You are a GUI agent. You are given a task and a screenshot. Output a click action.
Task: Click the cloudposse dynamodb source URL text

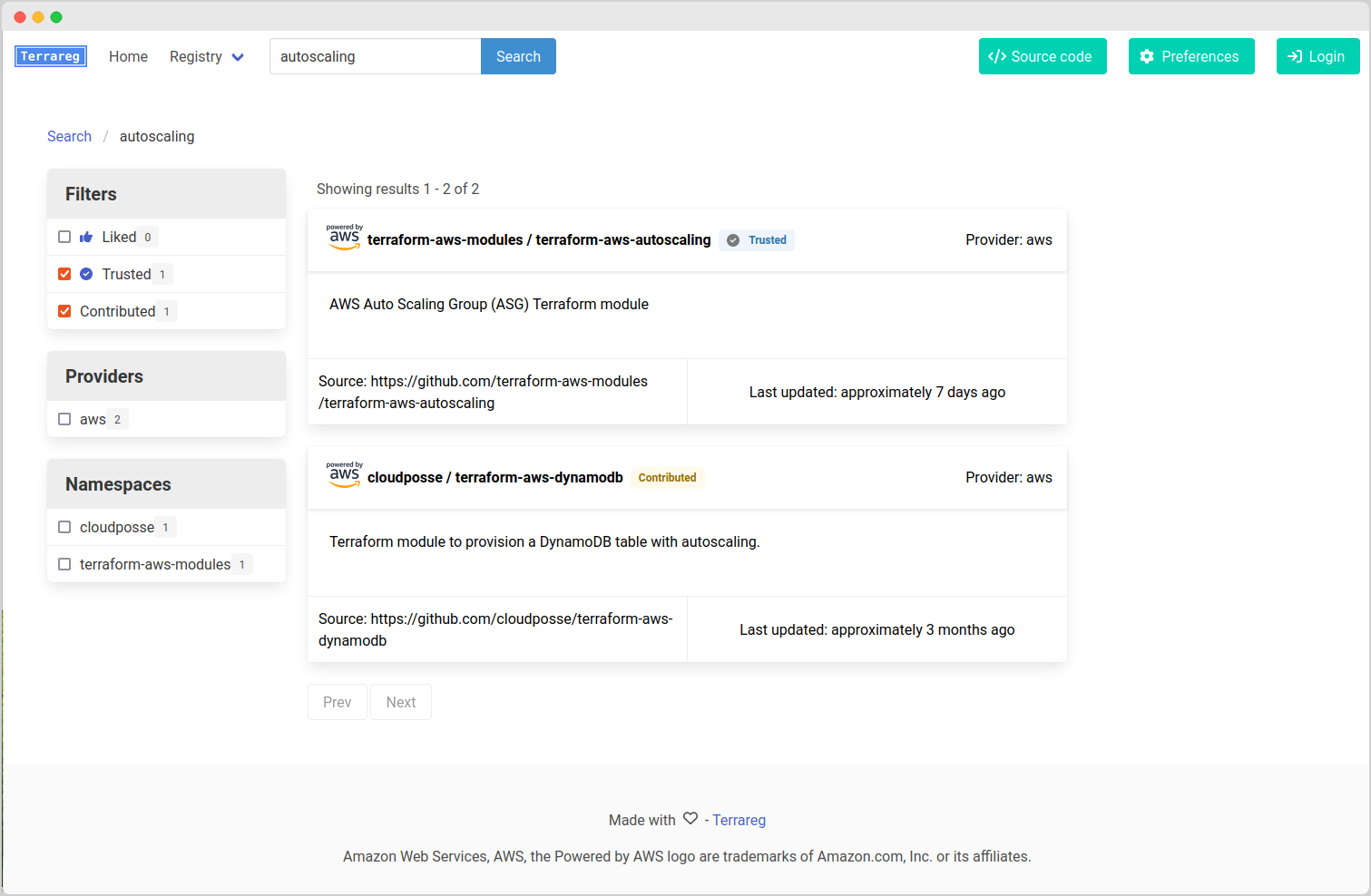point(495,629)
